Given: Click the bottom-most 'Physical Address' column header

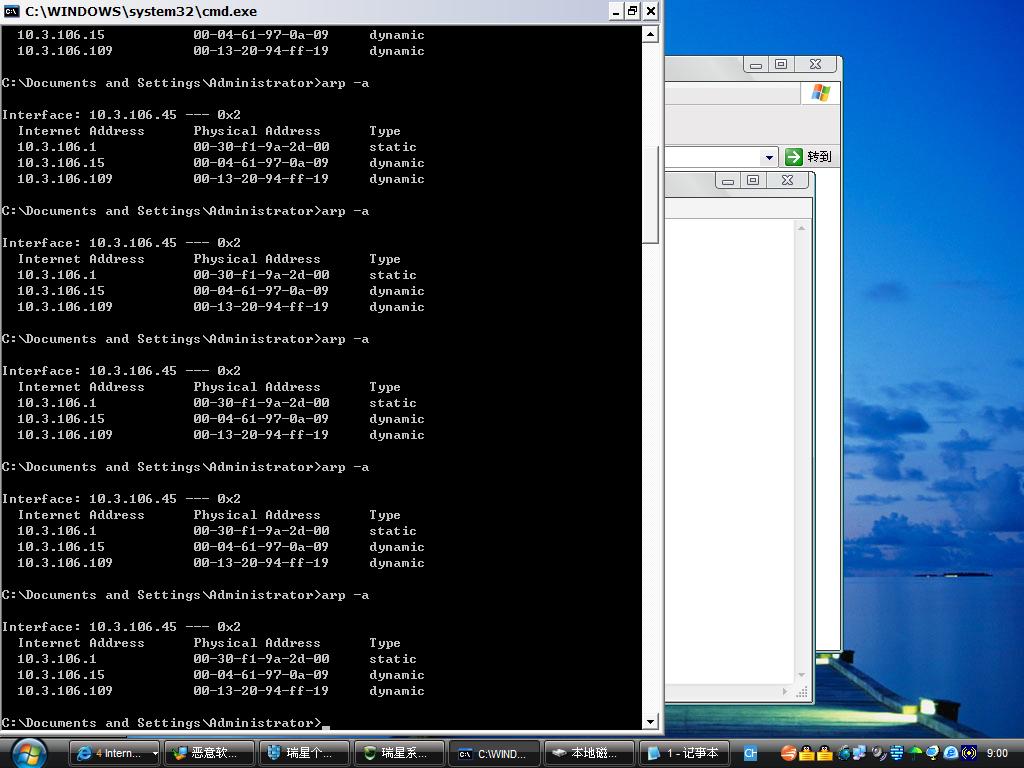Looking at the screenshot, I should 257,643.
